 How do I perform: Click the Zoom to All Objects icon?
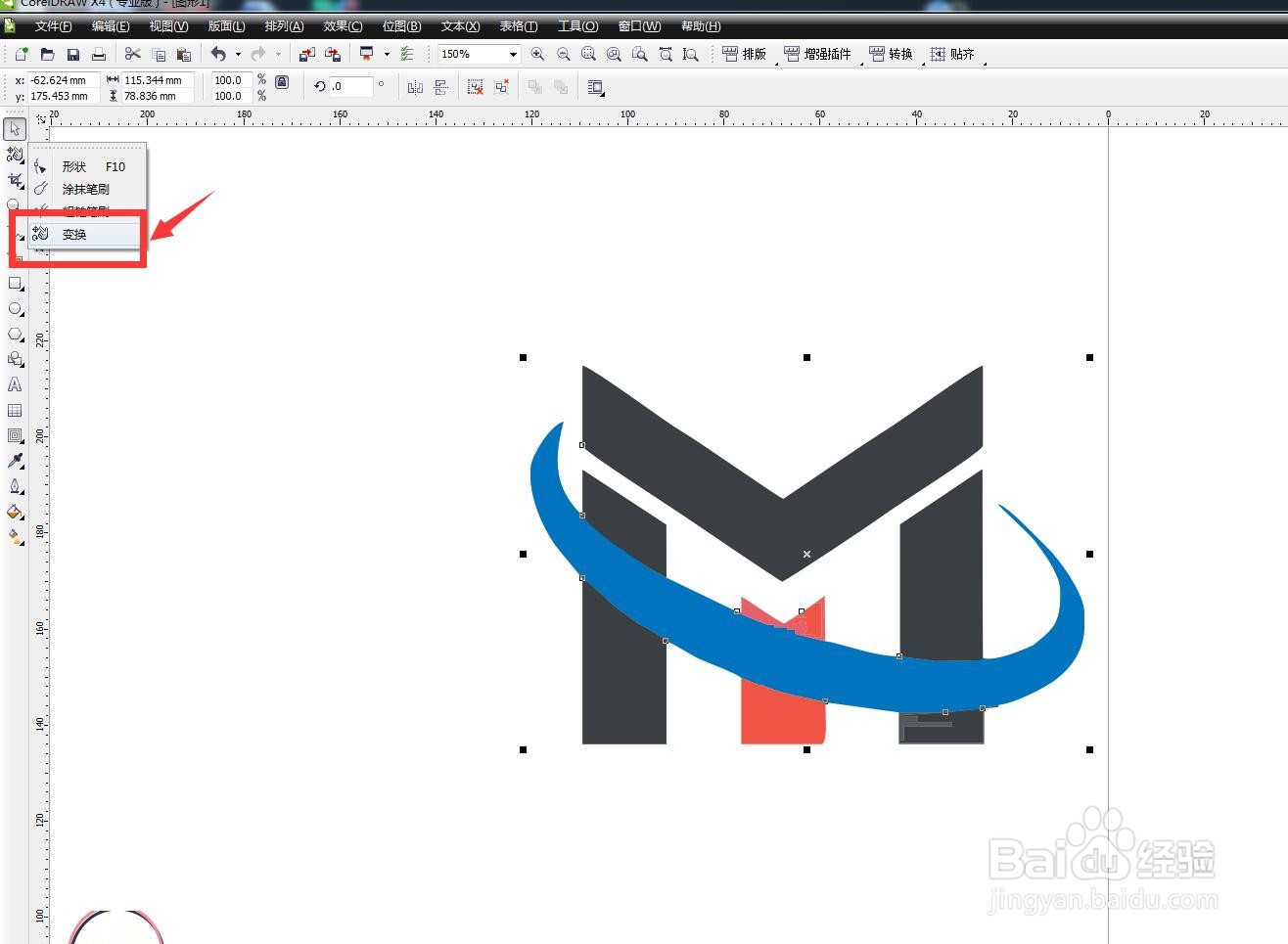tap(614, 54)
